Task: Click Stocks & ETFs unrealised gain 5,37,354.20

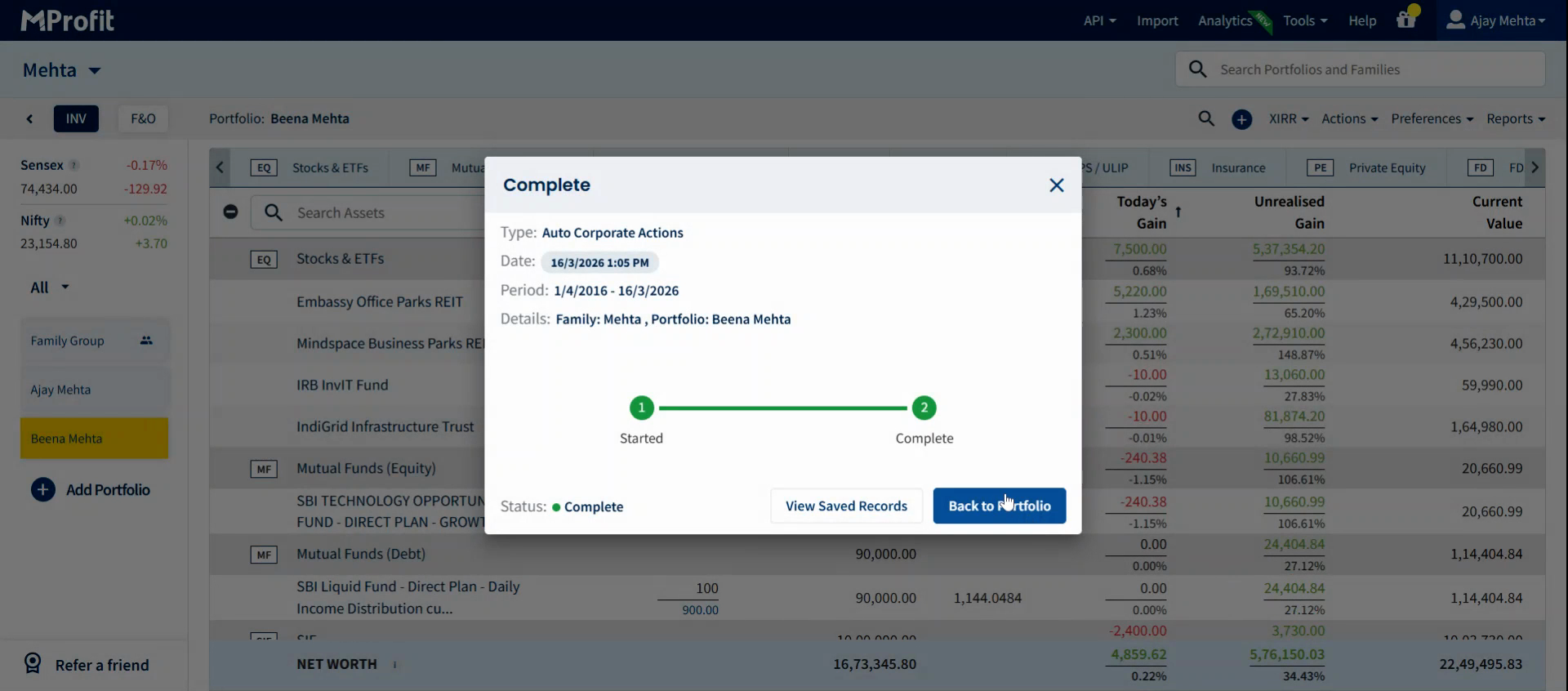Action: (x=1289, y=249)
